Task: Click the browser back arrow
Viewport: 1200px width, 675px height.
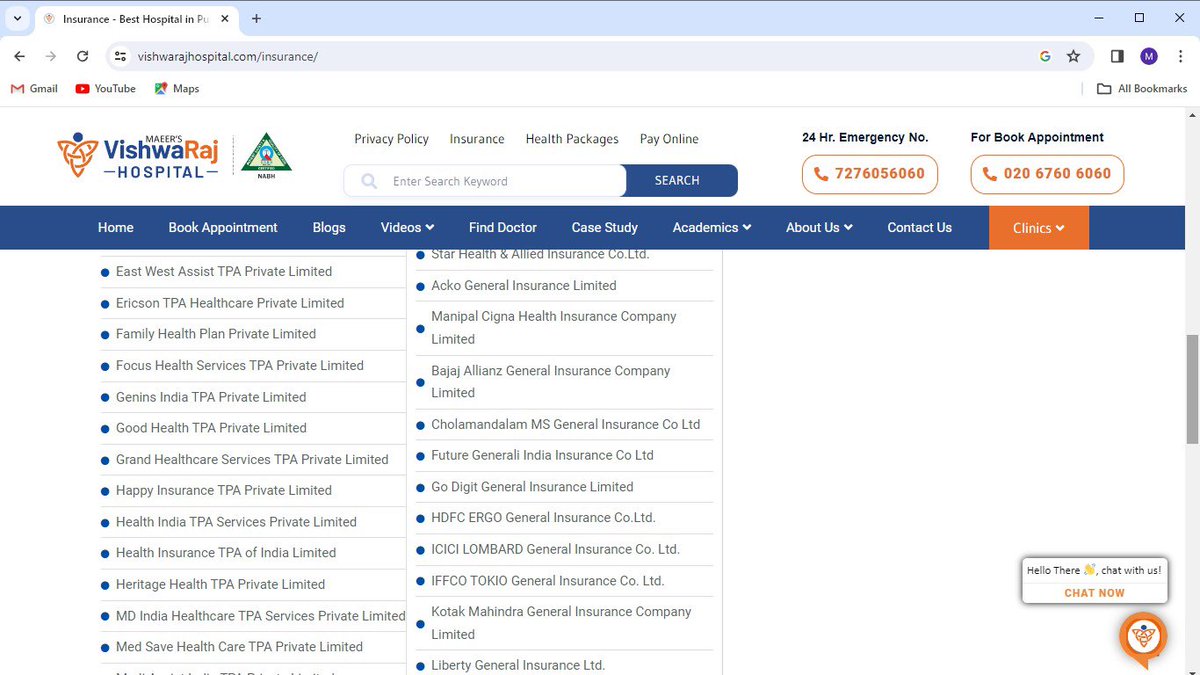Action: click(20, 56)
